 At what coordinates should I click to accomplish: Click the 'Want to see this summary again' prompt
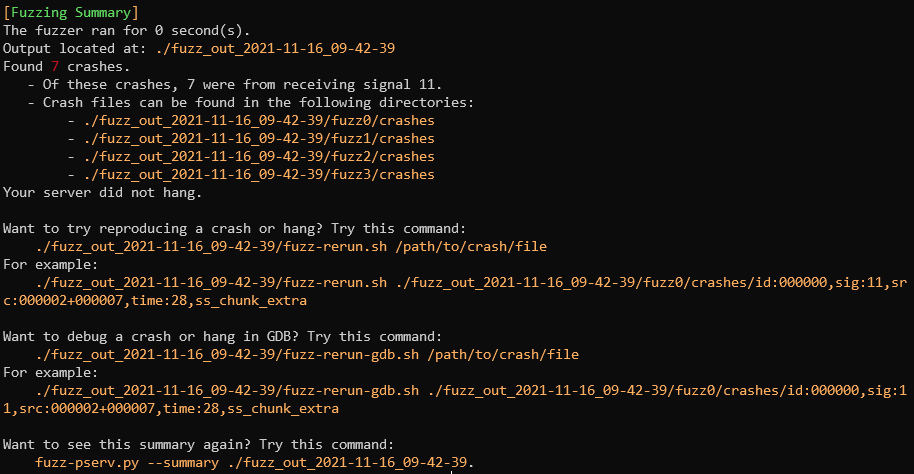click(x=200, y=444)
